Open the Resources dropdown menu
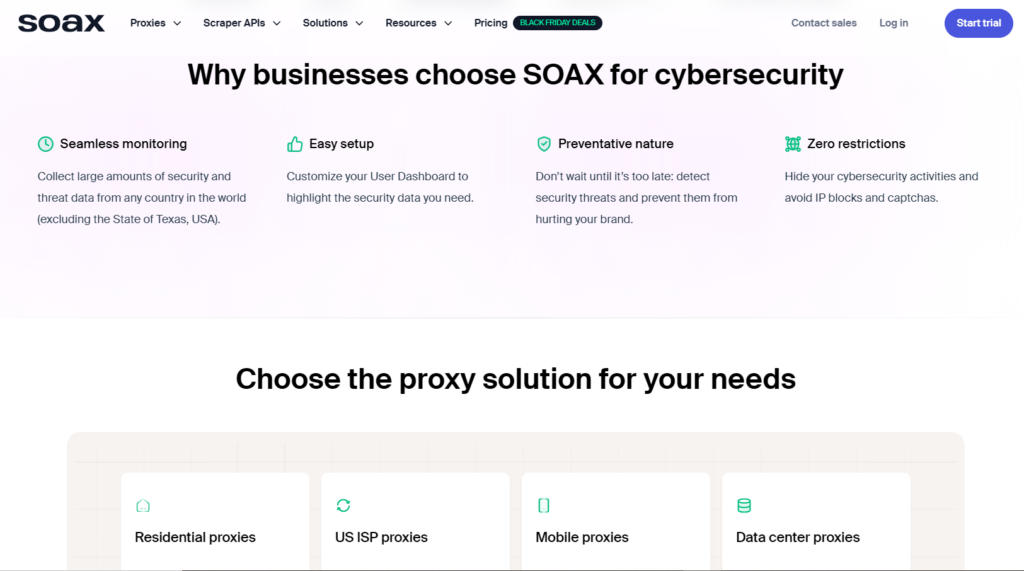 (x=419, y=23)
